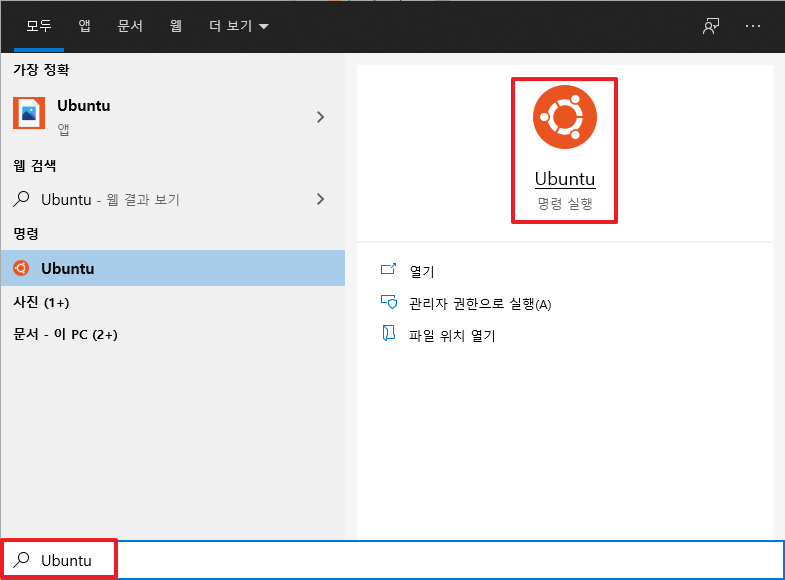This screenshot has height=580, width=785.
Task: Expand arrow beside Ubuntu web result
Action: [x=320, y=199]
